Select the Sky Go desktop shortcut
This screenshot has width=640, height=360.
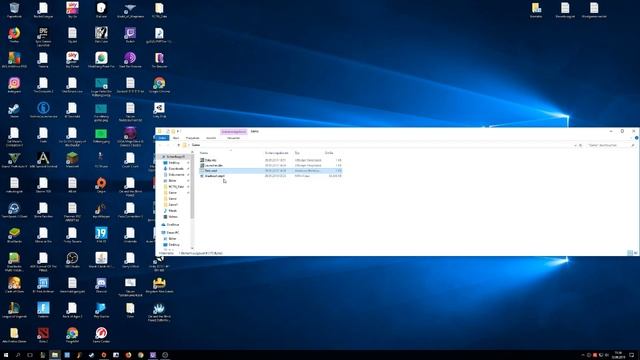pos(72,10)
